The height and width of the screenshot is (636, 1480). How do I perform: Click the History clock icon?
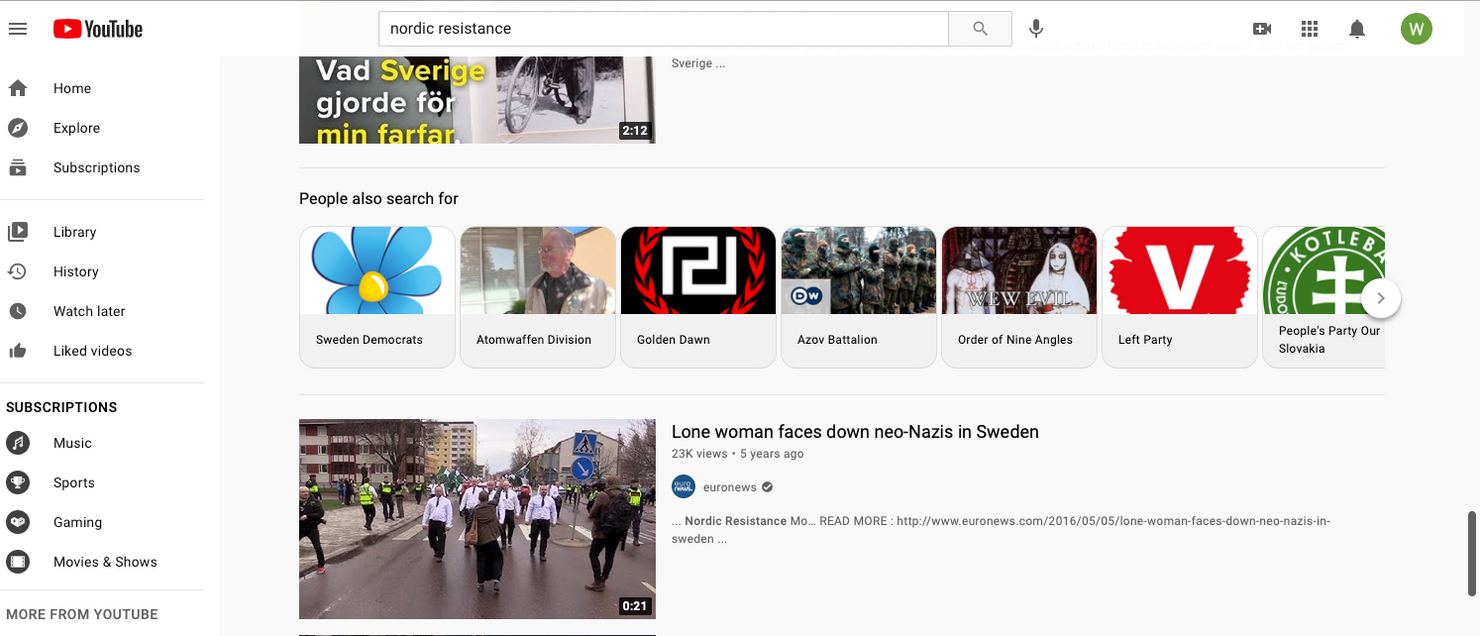(x=17, y=271)
